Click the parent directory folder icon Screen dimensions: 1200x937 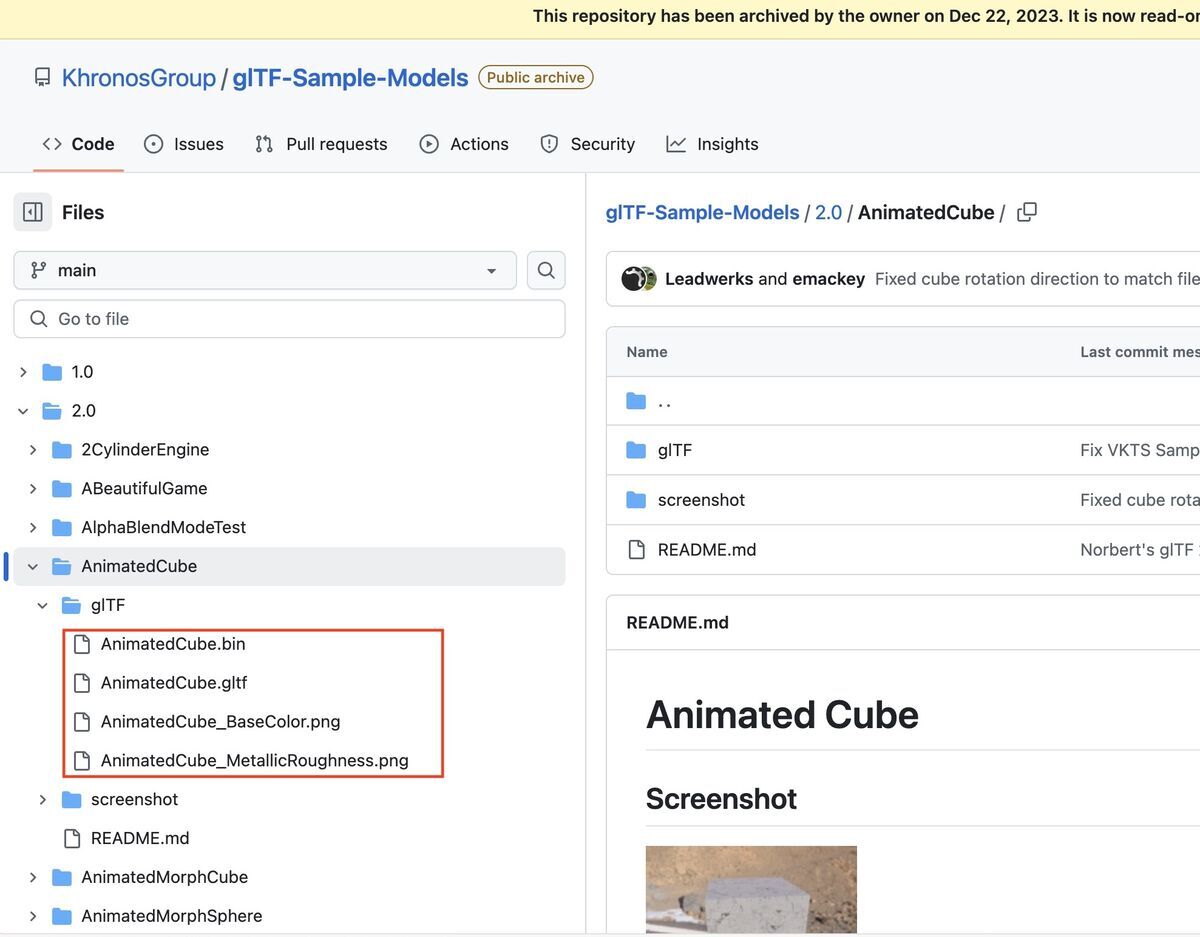click(636, 401)
